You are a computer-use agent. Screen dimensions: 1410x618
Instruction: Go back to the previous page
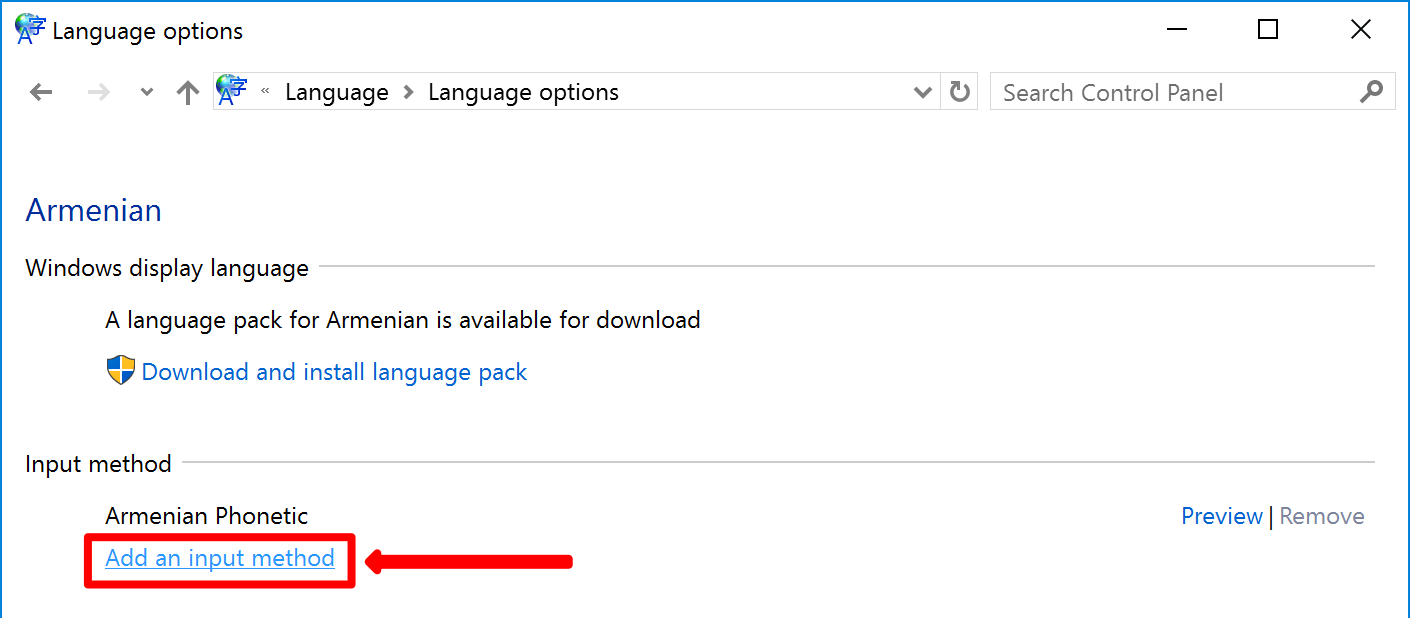[x=41, y=93]
